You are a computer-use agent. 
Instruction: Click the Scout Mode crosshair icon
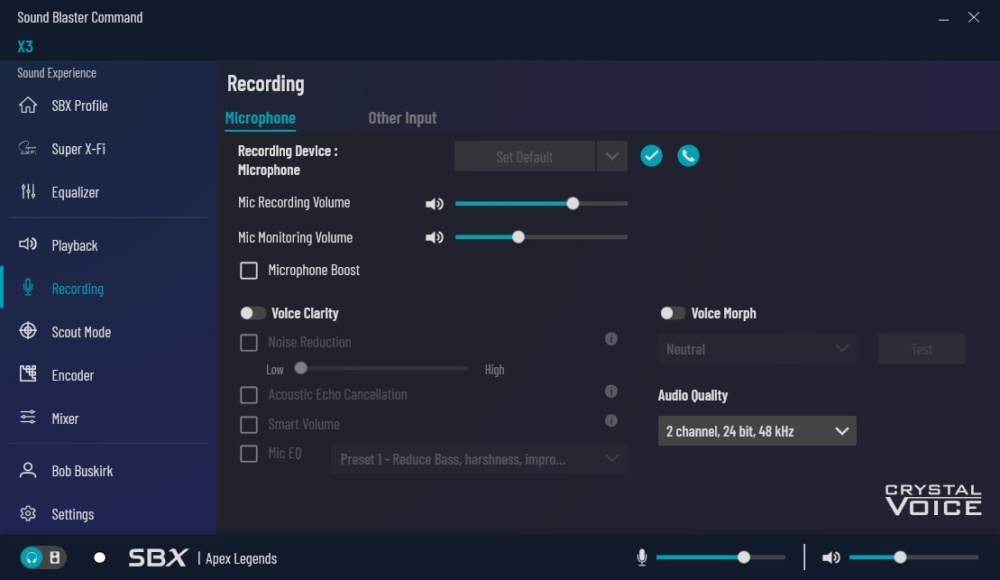tap(27, 331)
